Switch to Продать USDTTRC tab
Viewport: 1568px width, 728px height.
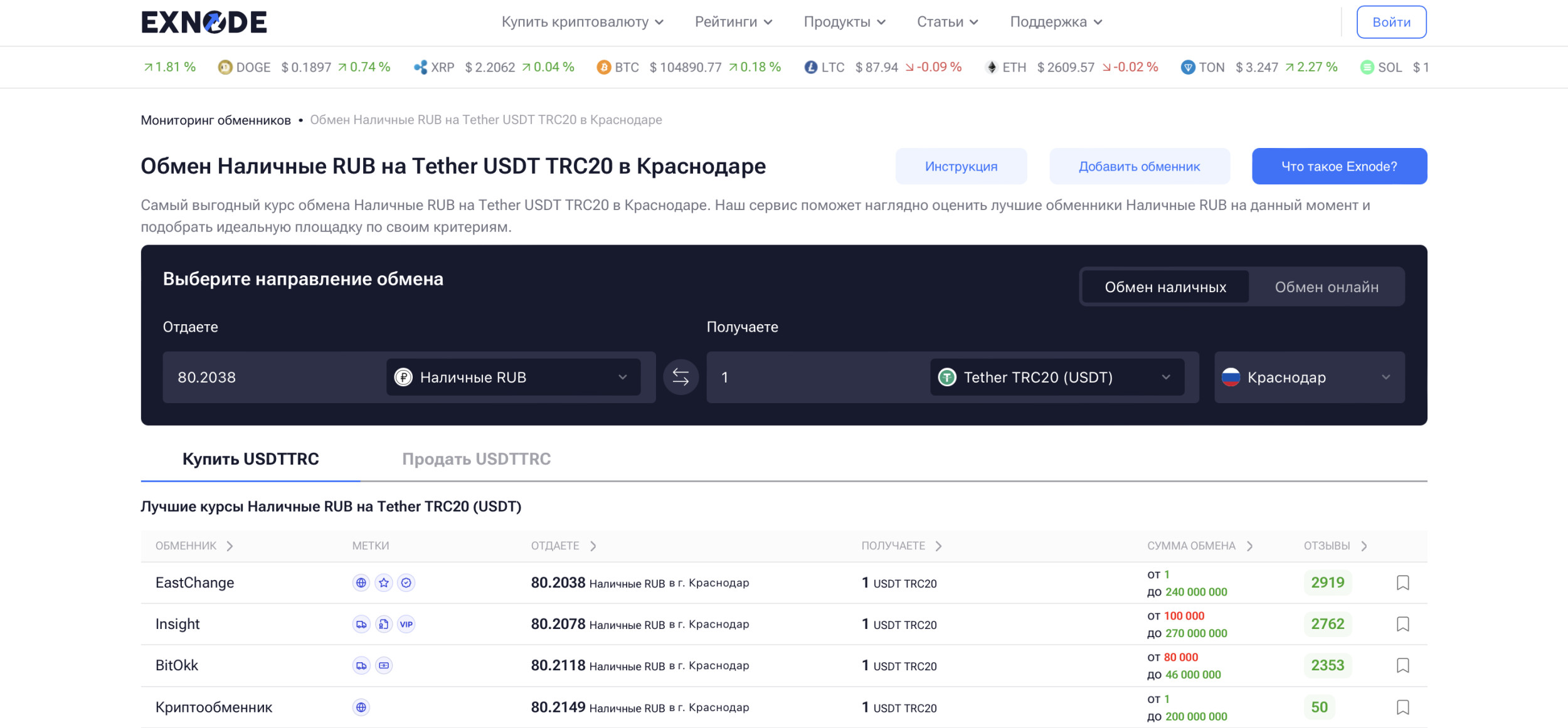(476, 459)
